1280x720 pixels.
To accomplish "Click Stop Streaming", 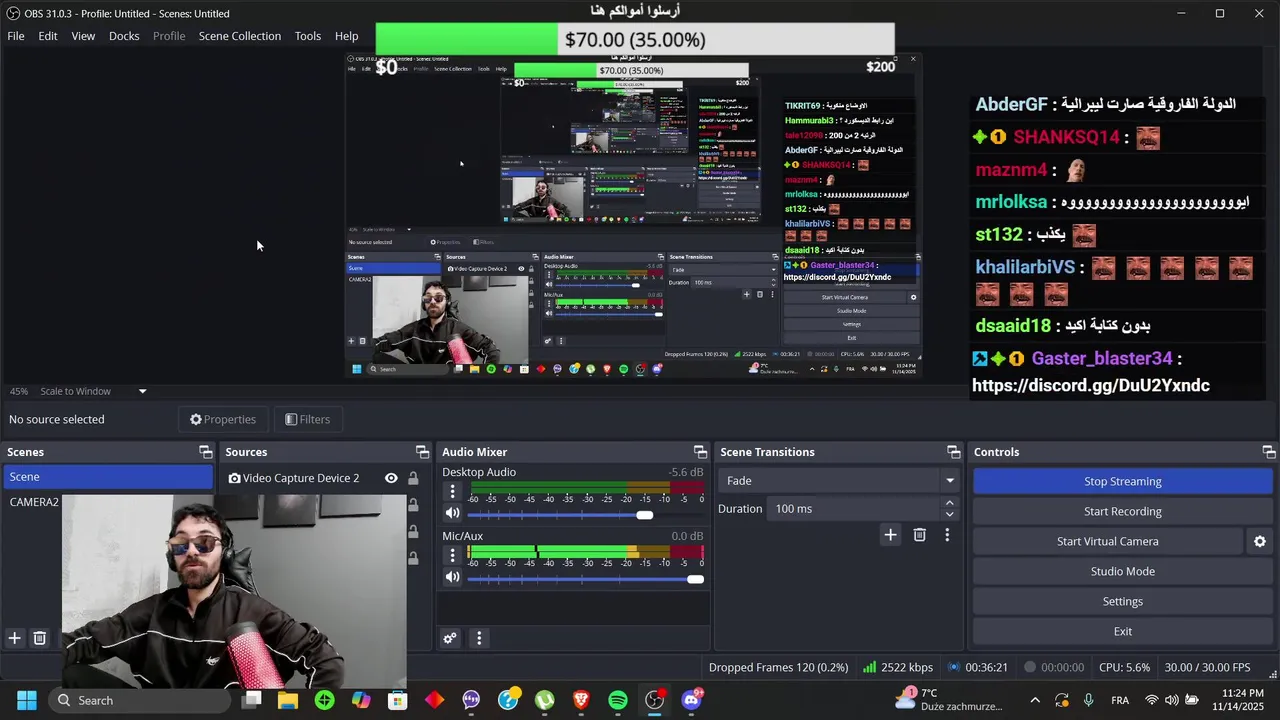I will click(x=1122, y=481).
